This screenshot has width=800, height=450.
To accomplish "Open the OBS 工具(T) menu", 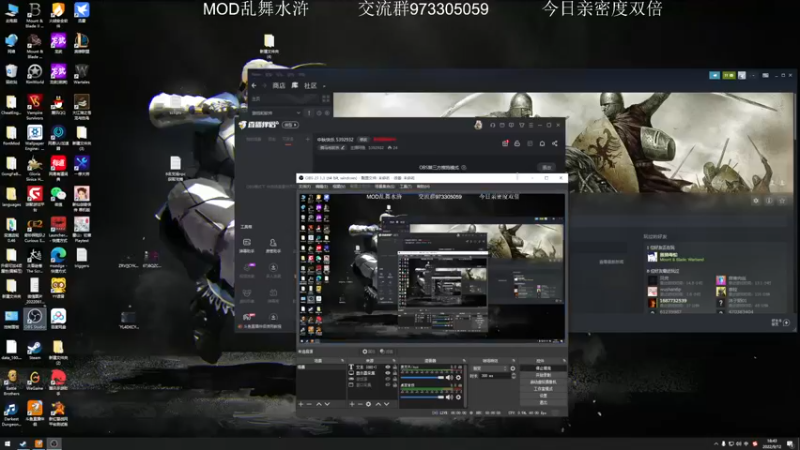I will (405, 187).
